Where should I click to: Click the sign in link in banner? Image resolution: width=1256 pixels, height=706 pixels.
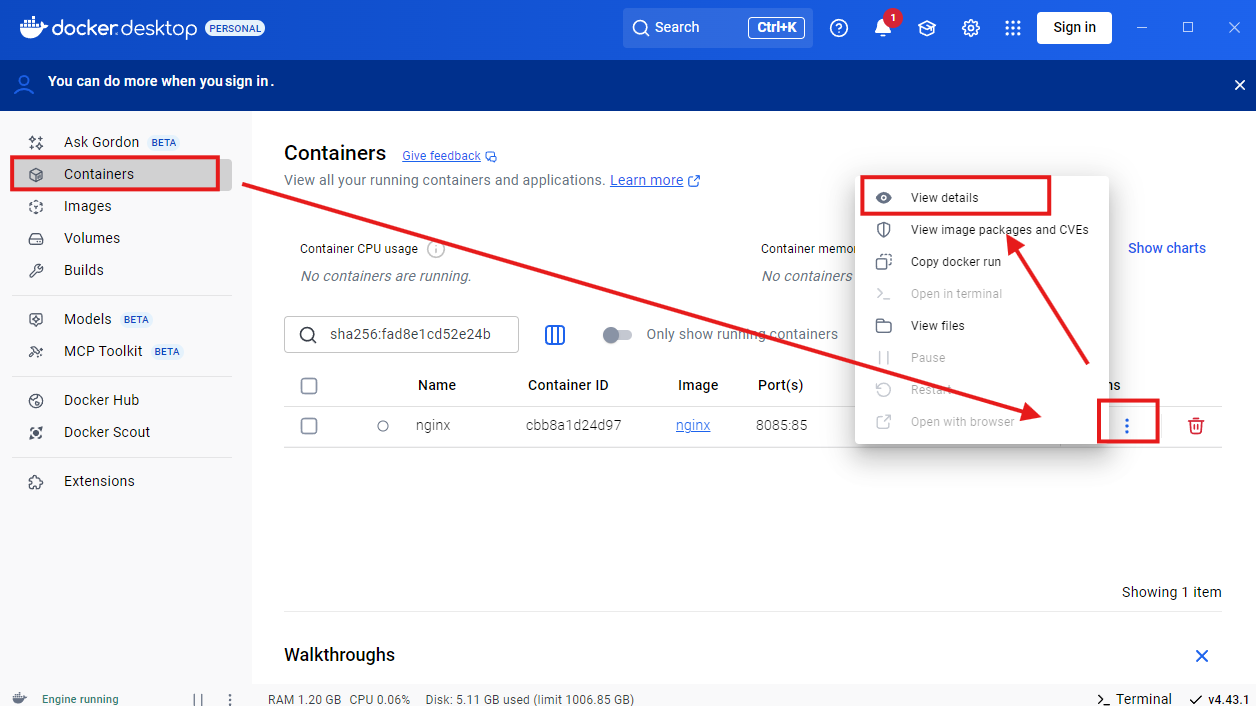(248, 81)
